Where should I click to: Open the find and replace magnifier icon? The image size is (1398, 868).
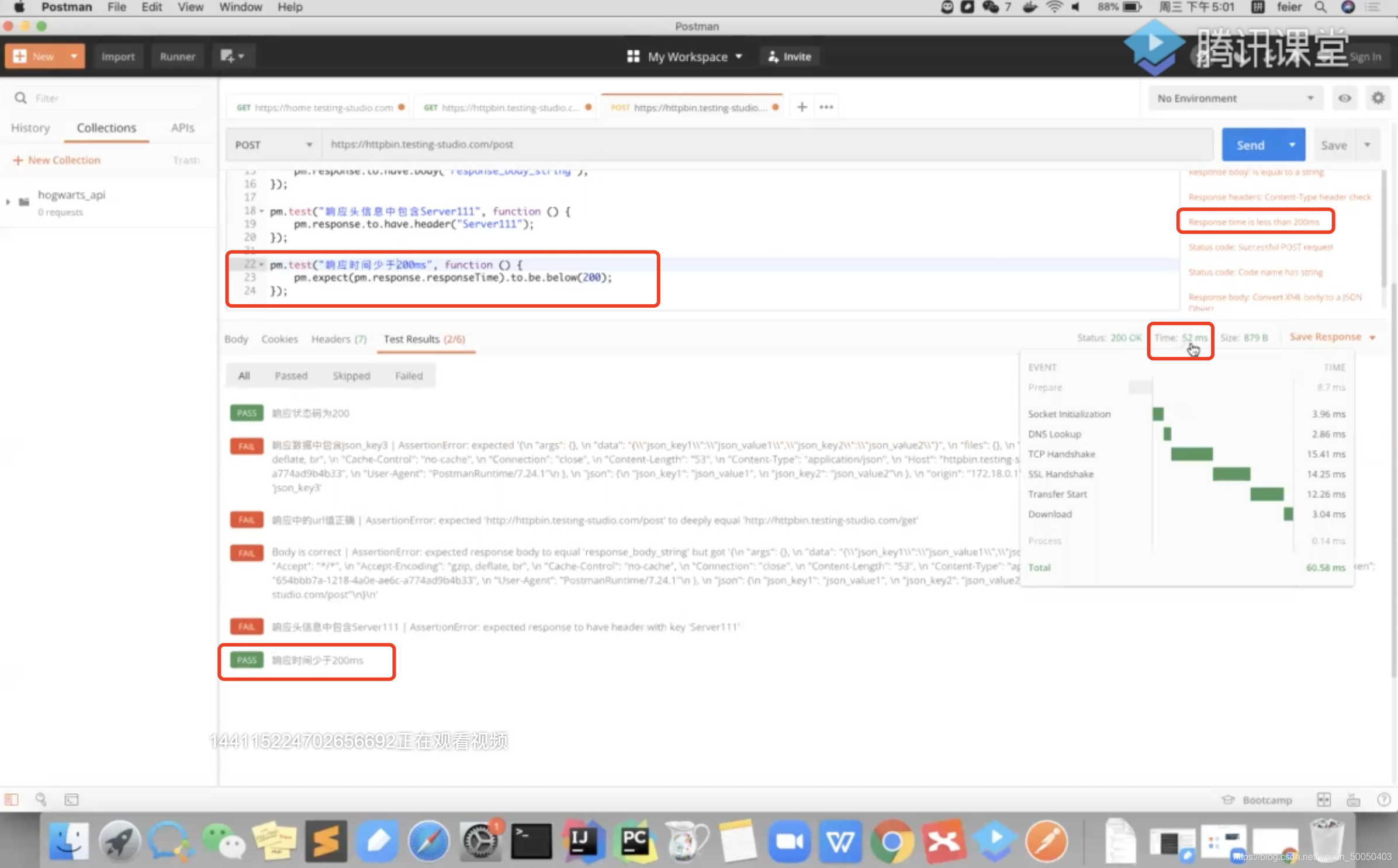tap(41, 799)
